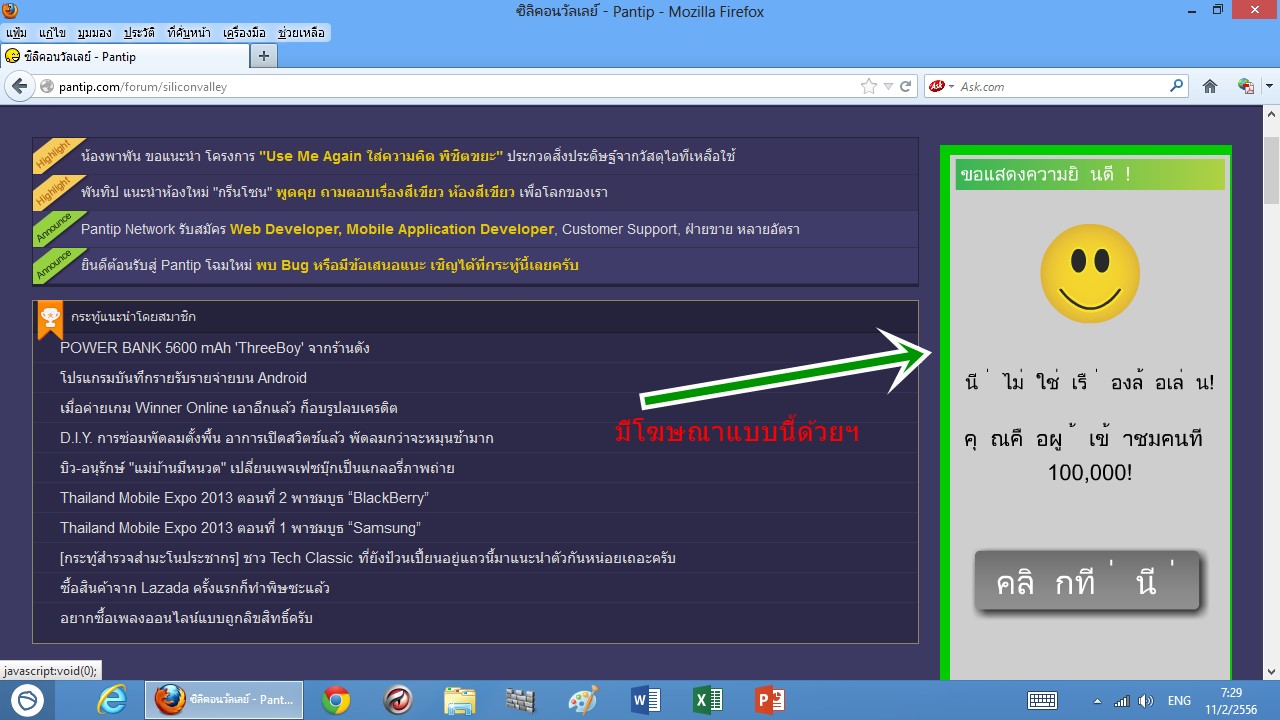Open the Lazada first purchase topic

[195, 588]
